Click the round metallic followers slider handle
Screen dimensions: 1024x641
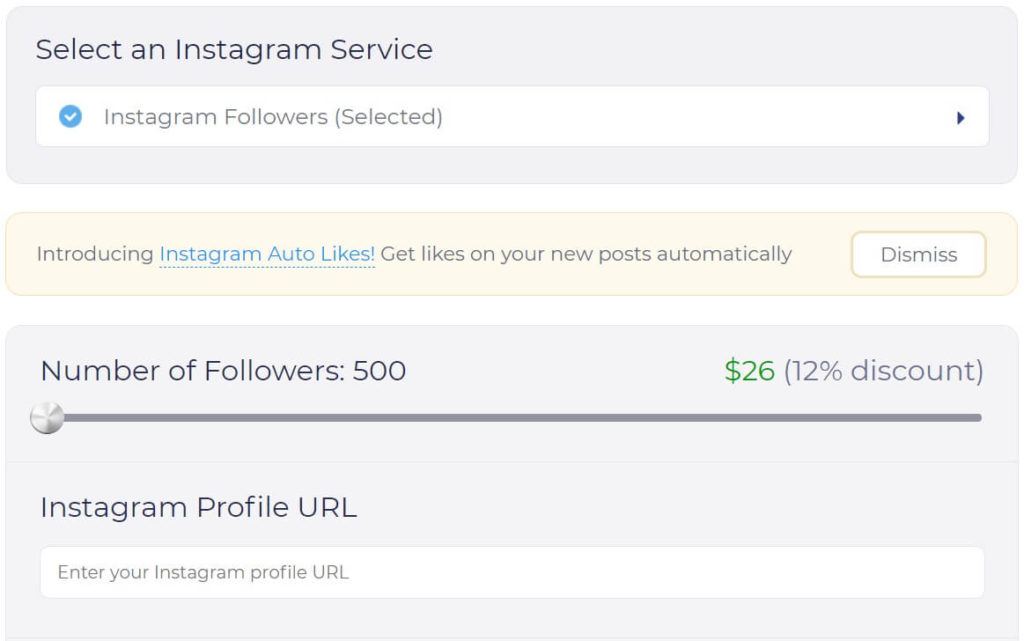click(48, 418)
